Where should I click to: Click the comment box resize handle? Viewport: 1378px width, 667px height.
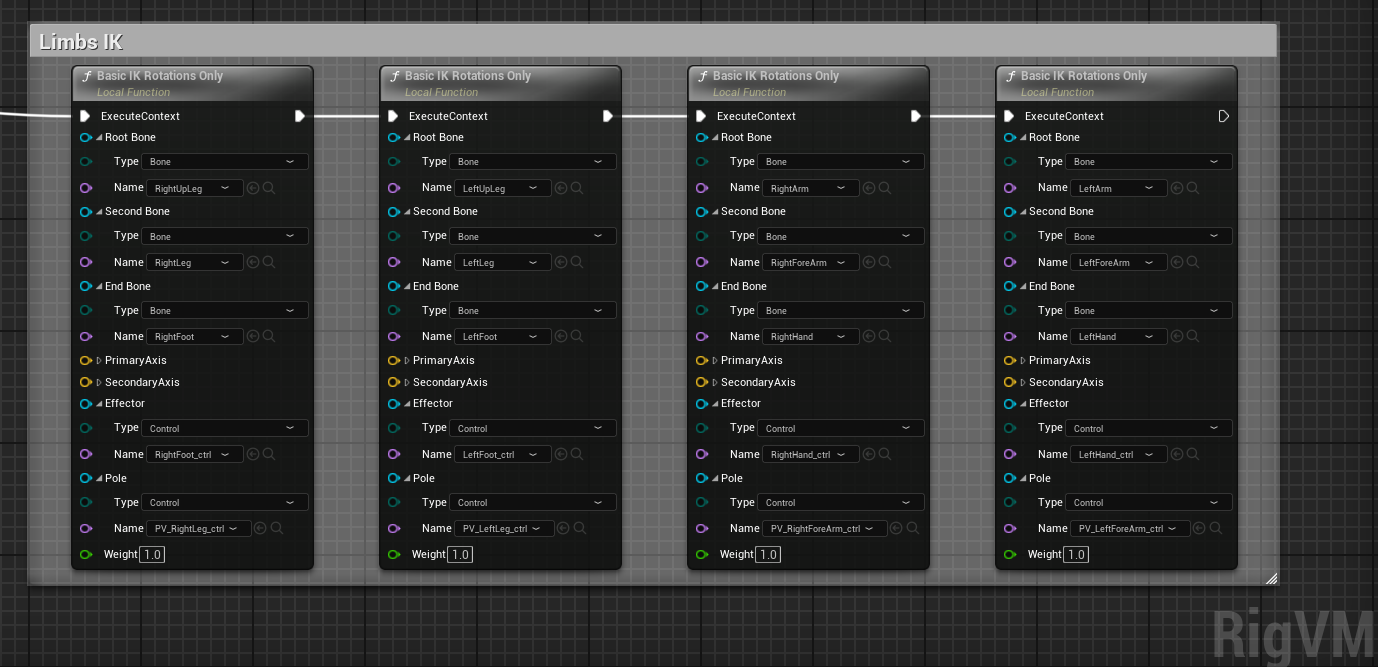click(1270, 577)
